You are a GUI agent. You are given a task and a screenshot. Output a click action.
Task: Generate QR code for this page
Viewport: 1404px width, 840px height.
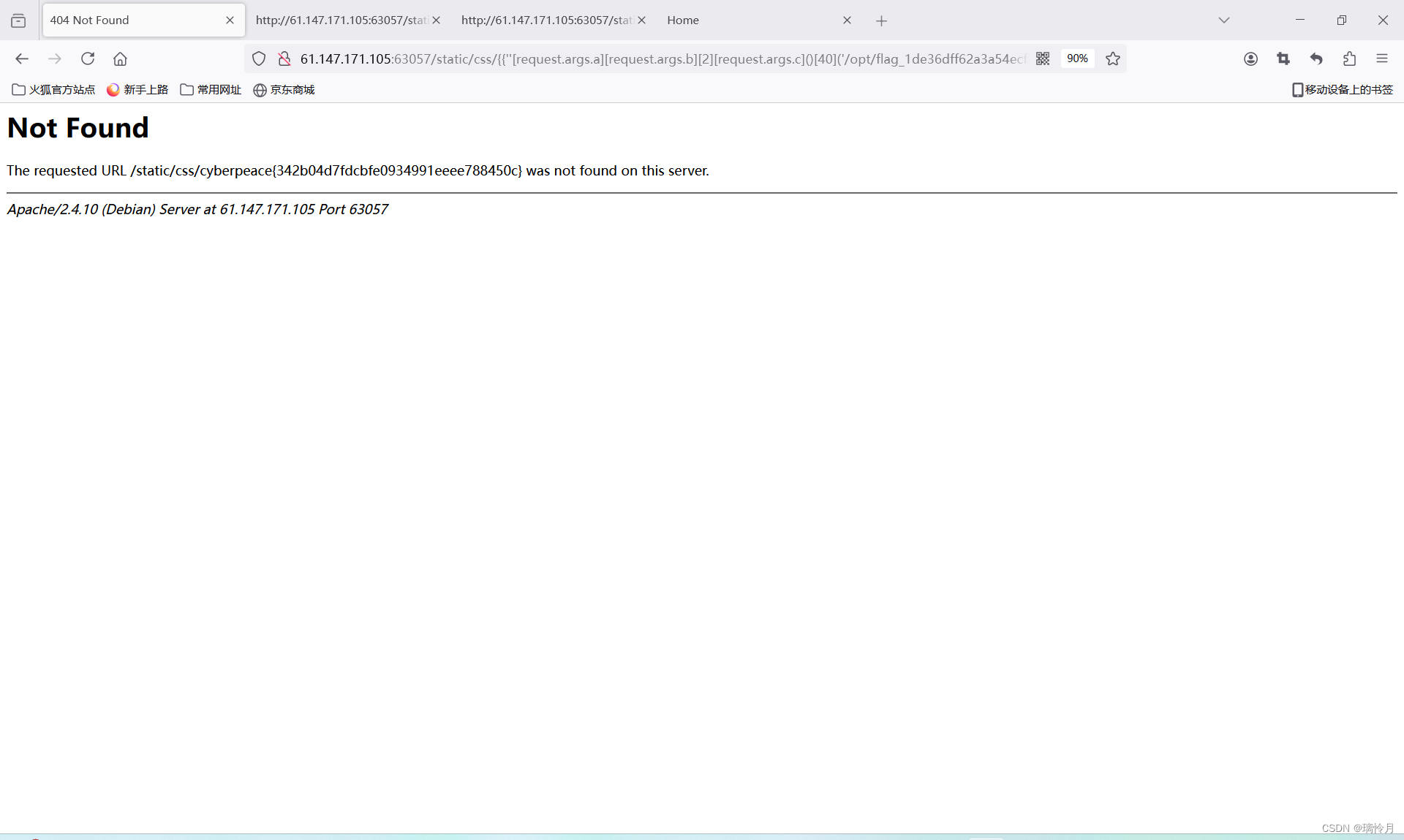tap(1043, 58)
